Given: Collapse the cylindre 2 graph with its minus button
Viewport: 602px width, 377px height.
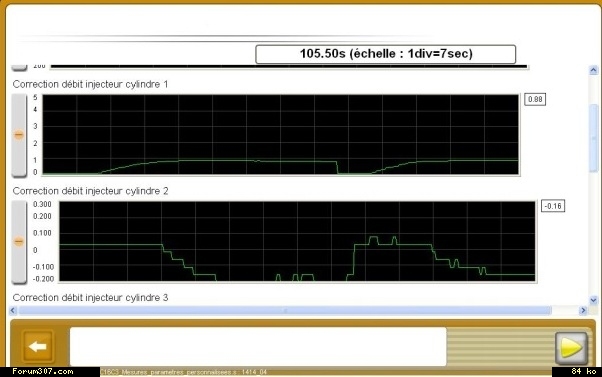Looking at the screenshot, I should (19, 242).
